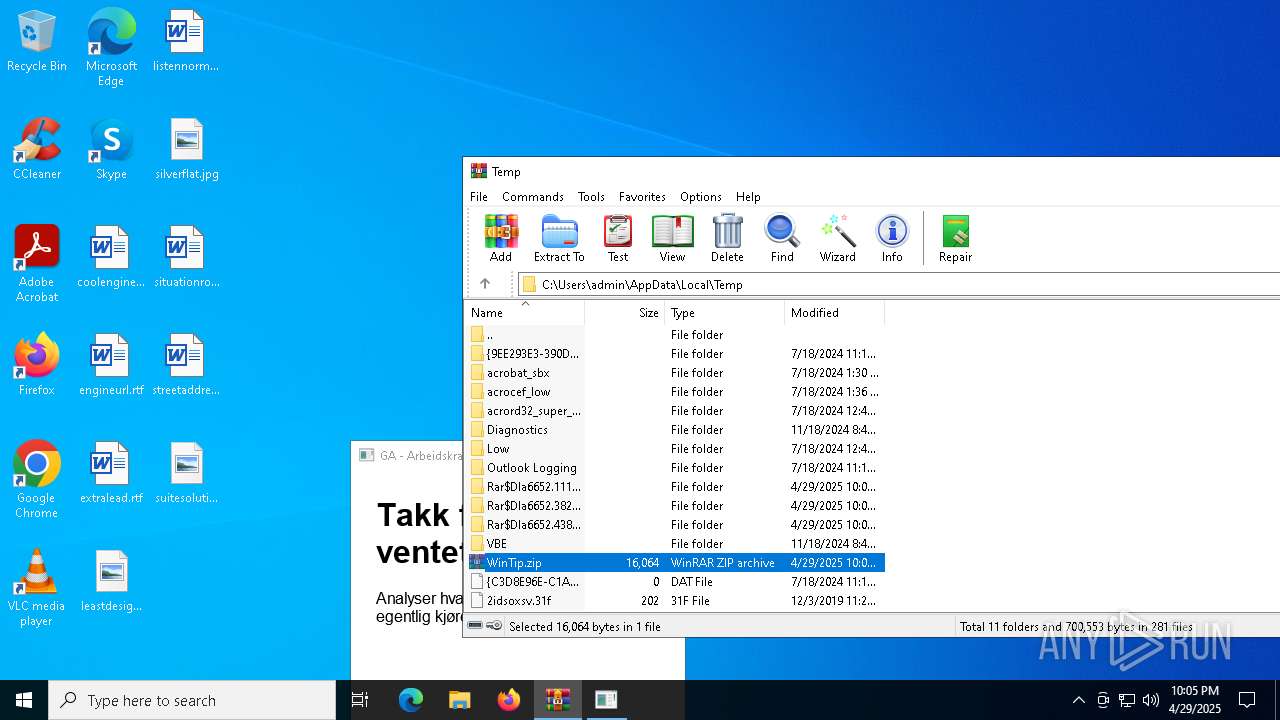This screenshot has height=720, width=1280.
Task: Select the Diagnostics folder
Action: (675, 430)
